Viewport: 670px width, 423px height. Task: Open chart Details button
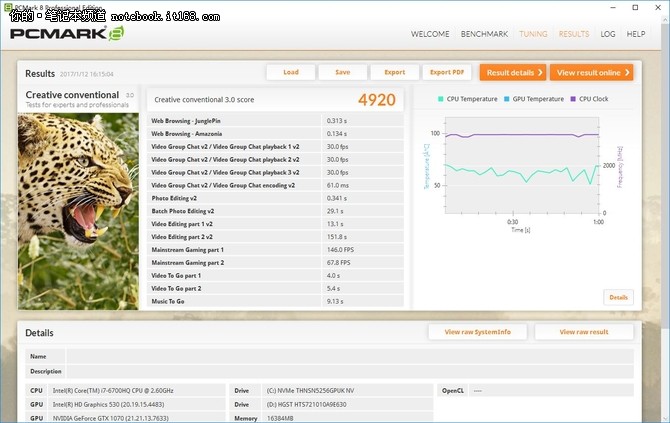point(618,297)
